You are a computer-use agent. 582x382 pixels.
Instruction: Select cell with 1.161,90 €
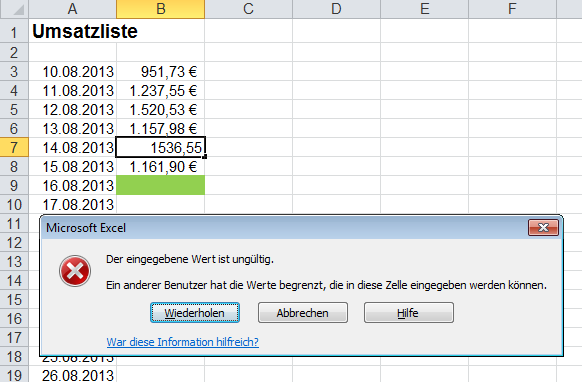point(160,166)
